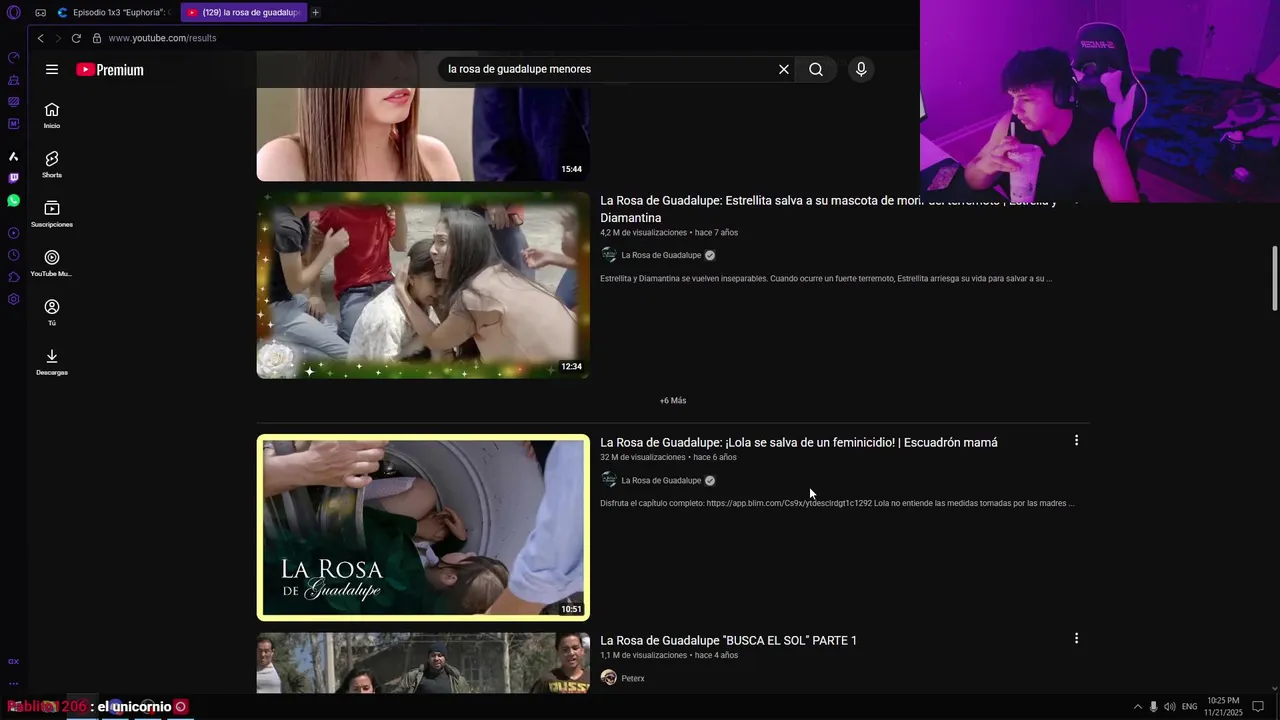Open title ¡Lola se salva de un feminicidio!
The width and height of the screenshot is (1280, 720).
tap(798, 442)
